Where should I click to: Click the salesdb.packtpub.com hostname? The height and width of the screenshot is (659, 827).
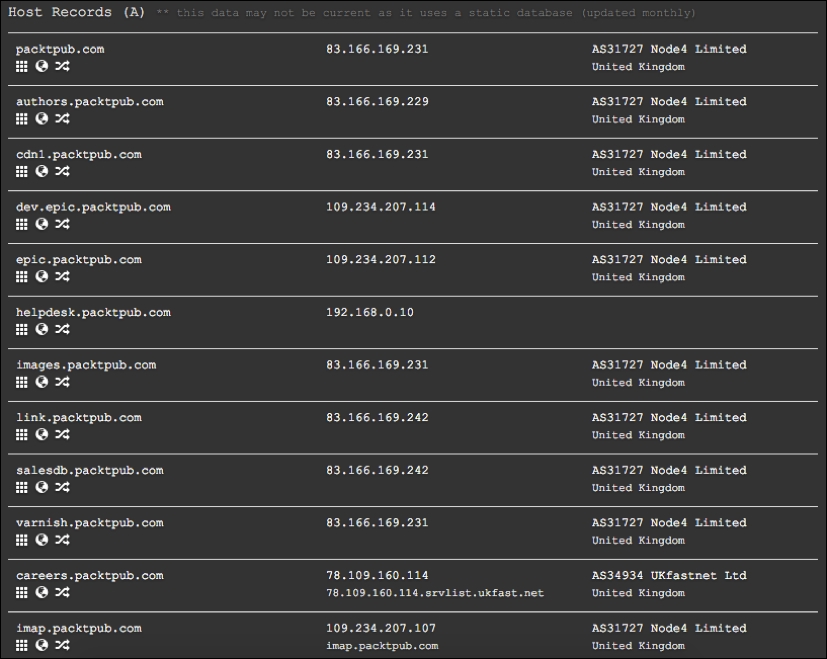click(90, 470)
